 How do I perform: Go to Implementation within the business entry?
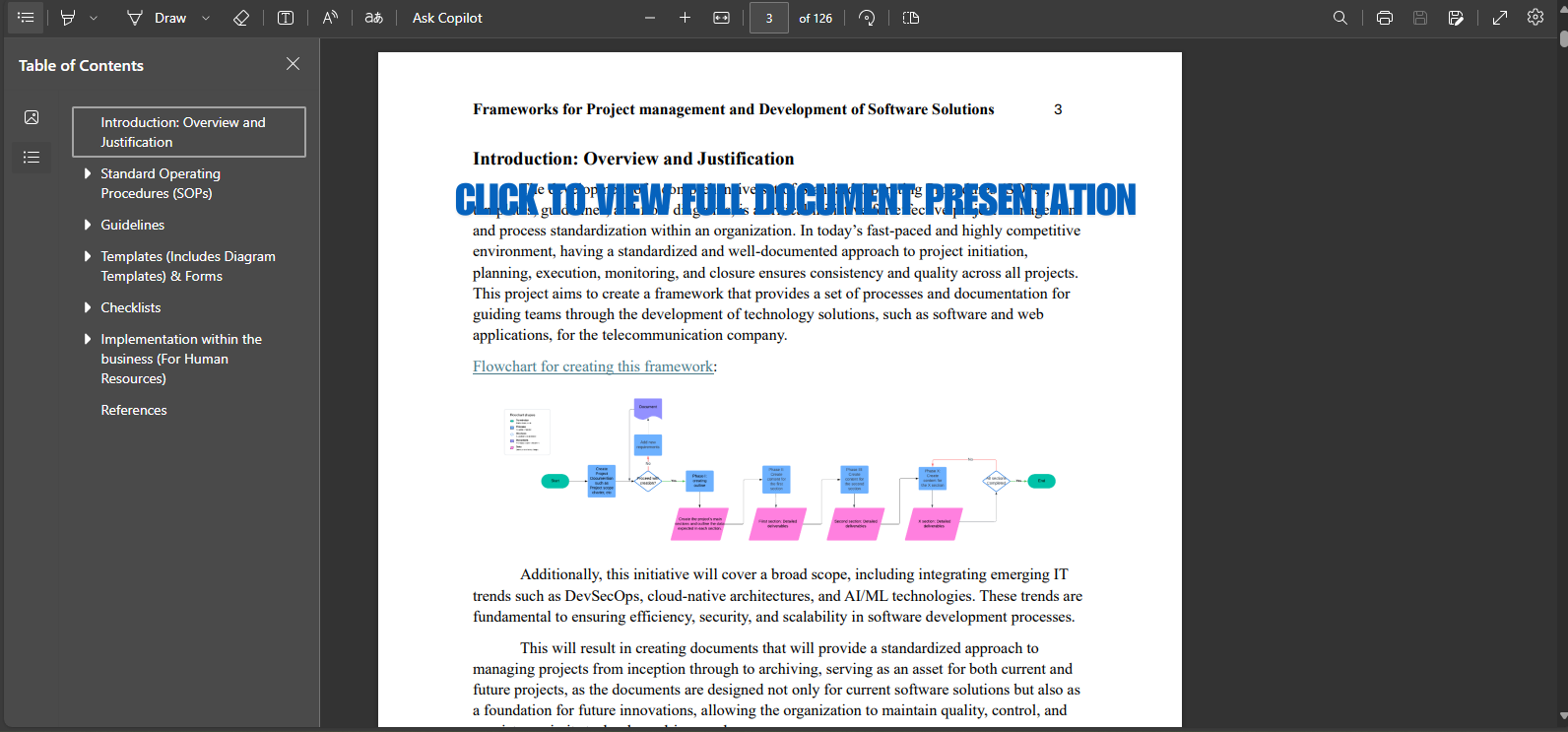click(x=181, y=359)
